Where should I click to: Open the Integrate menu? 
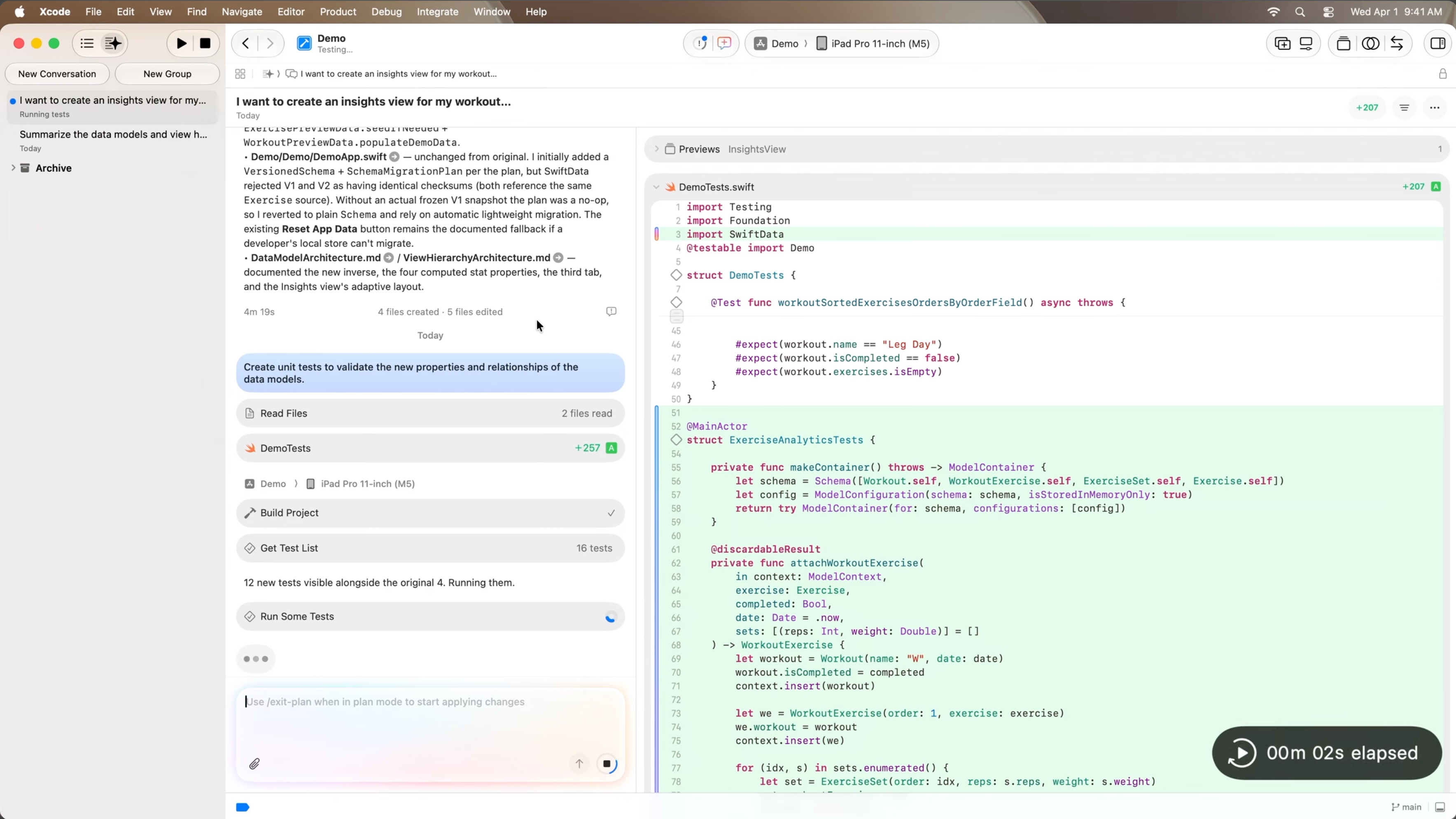(x=437, y=11)
